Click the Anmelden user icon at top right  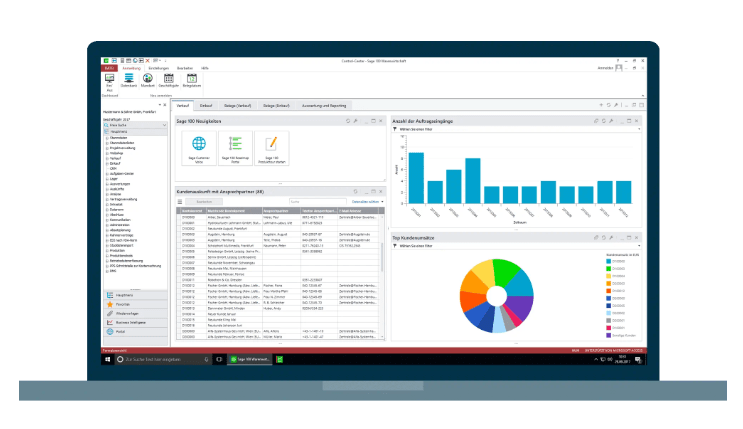pyautogui.click(x=618, y=68)
